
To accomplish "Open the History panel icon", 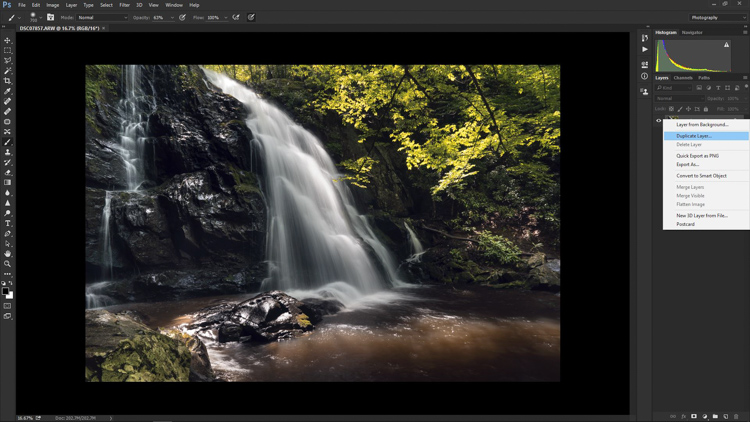I will (645, 38).
